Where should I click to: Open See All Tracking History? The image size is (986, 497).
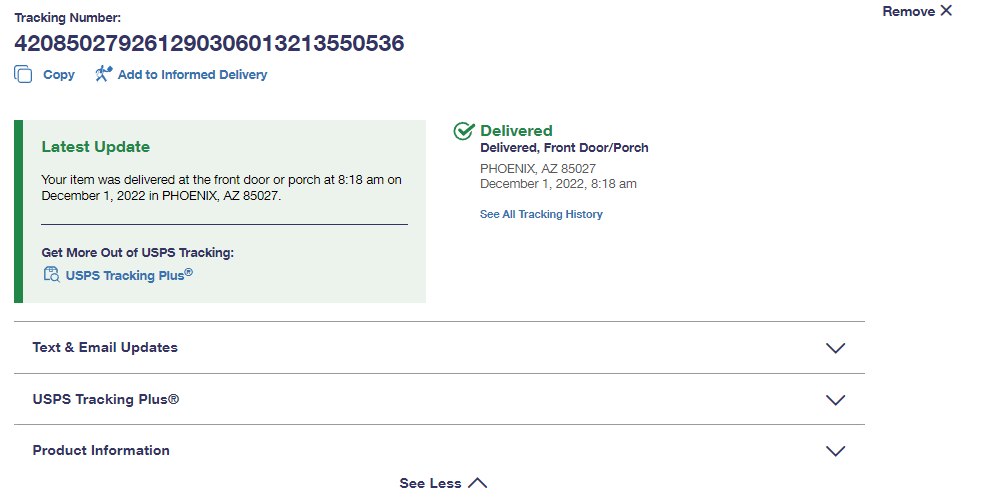pyautogui.click(x=541, y=214)
